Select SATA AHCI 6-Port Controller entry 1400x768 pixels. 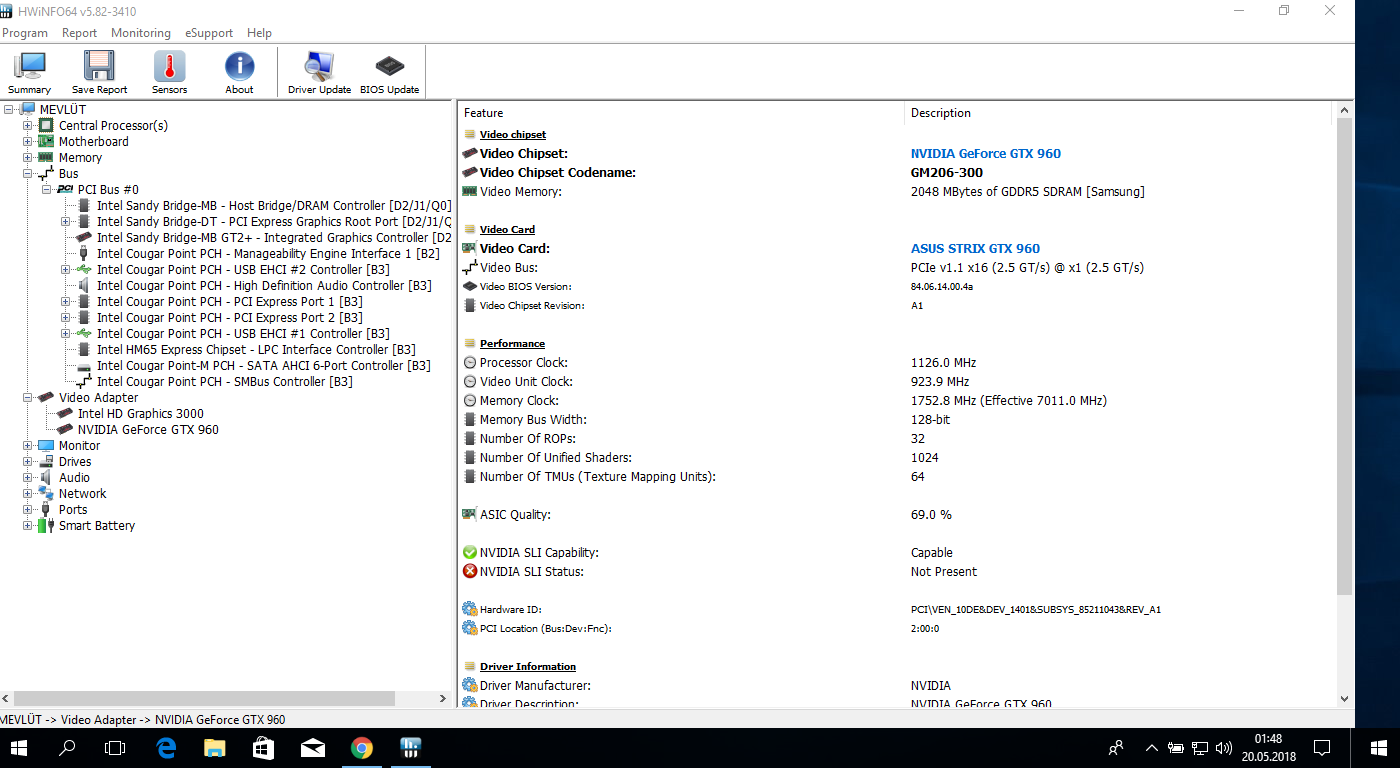click(x=263, y=365)
